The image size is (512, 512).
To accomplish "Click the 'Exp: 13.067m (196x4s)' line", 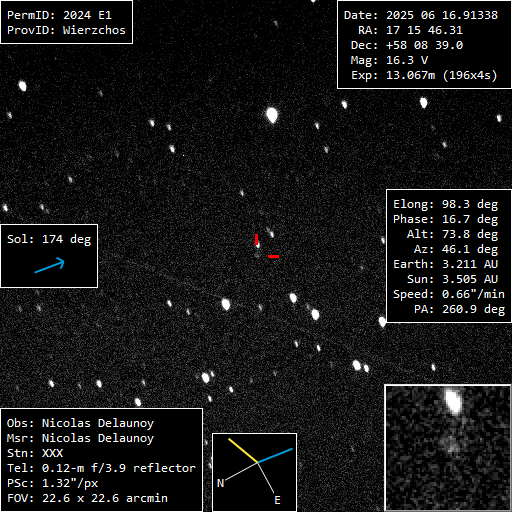I will click(424, 75).
